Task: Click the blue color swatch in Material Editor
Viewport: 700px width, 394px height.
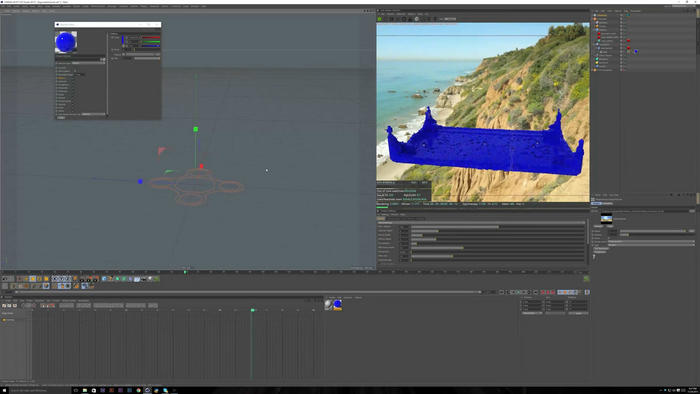Action: 123,40
